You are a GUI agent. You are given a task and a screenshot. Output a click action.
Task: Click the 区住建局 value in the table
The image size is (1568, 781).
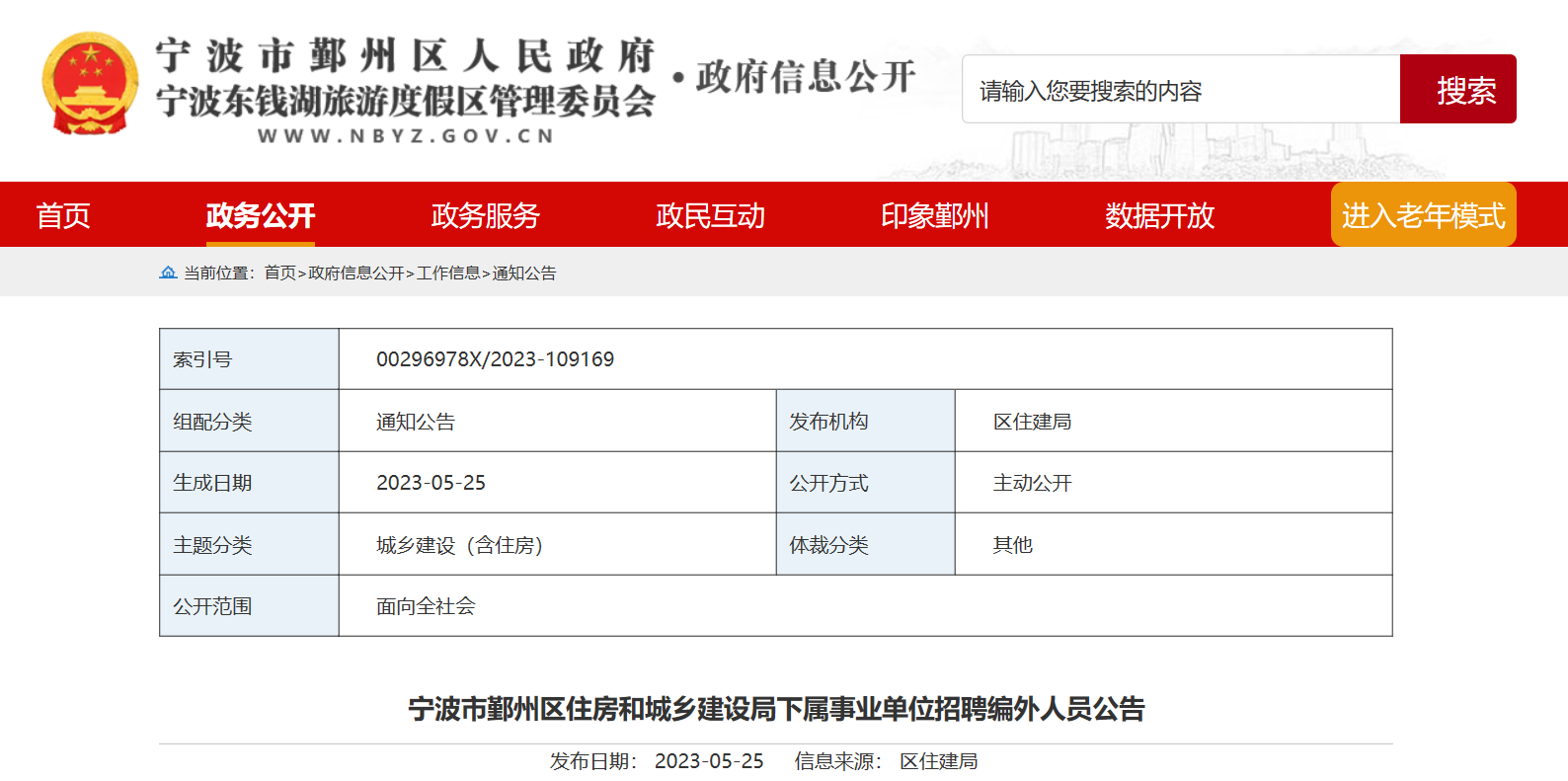[x=1033, y=422]
